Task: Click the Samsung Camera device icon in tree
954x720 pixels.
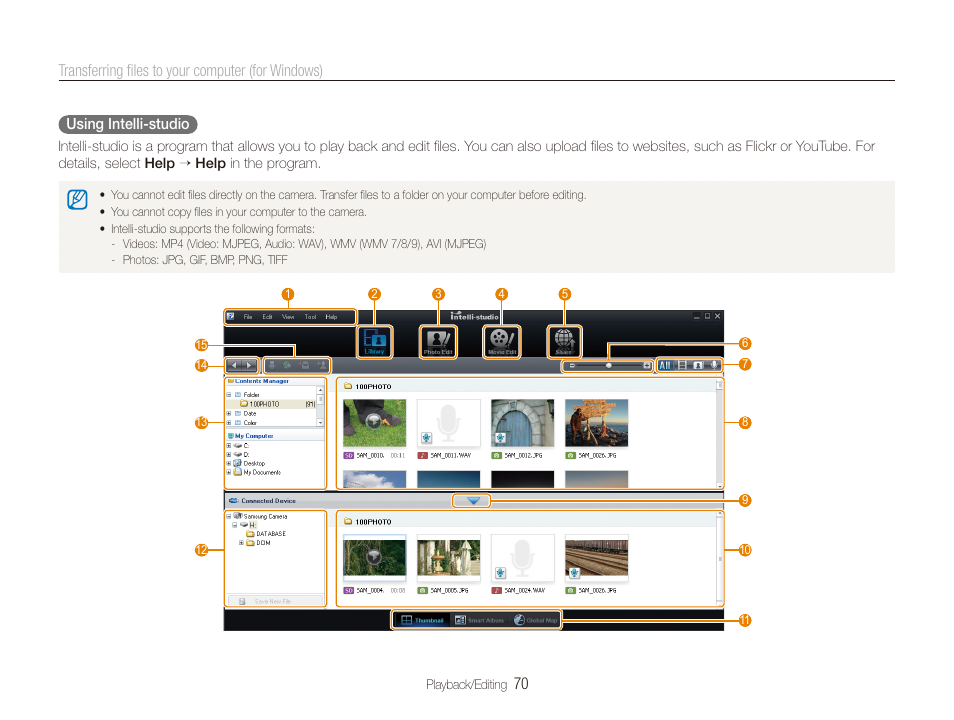Action: tap(238, 516)
